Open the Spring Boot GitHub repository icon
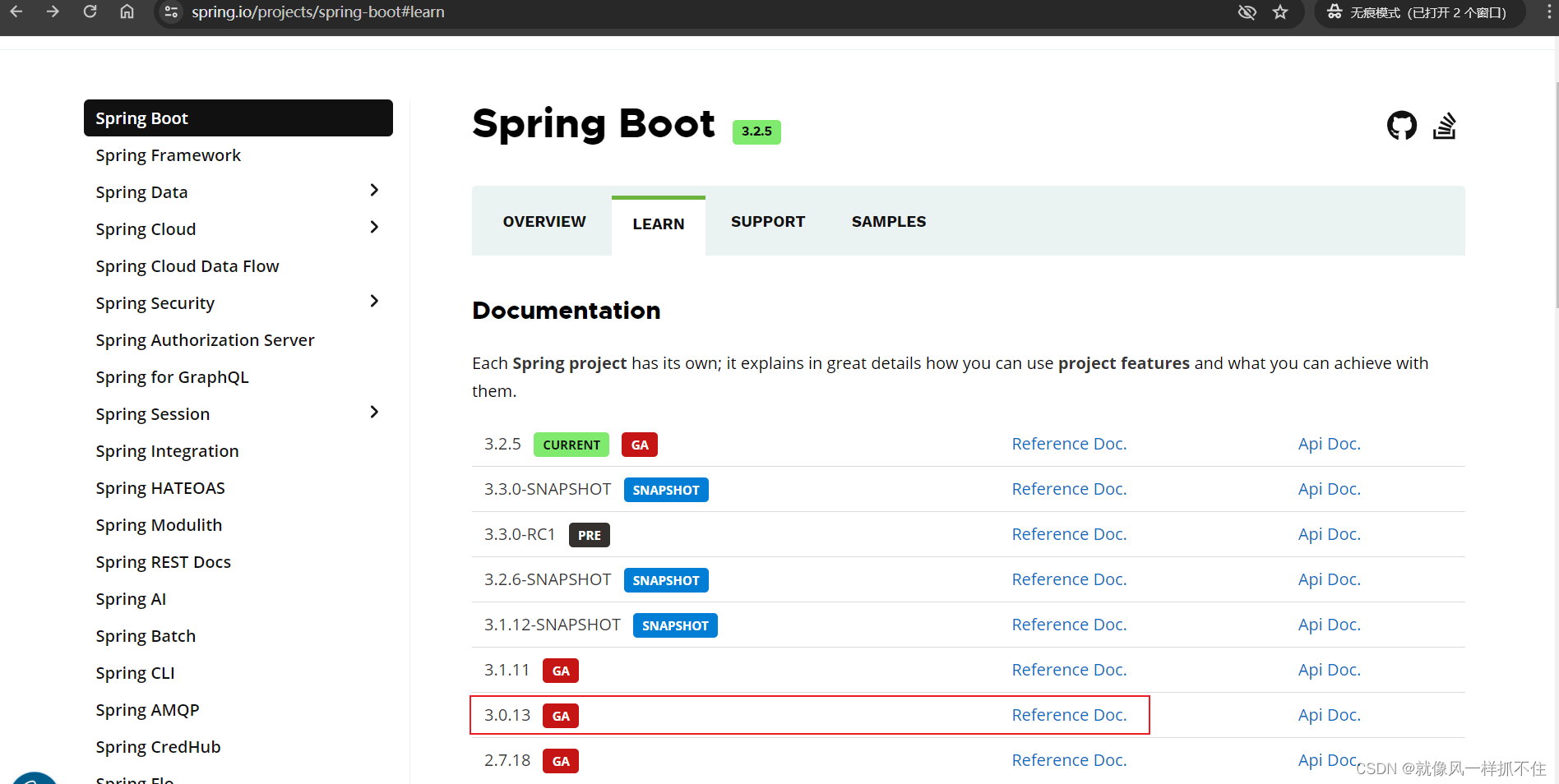The width and height of the screenshot is (1559, 784). pyautogui.click(x=1402, y=126)
